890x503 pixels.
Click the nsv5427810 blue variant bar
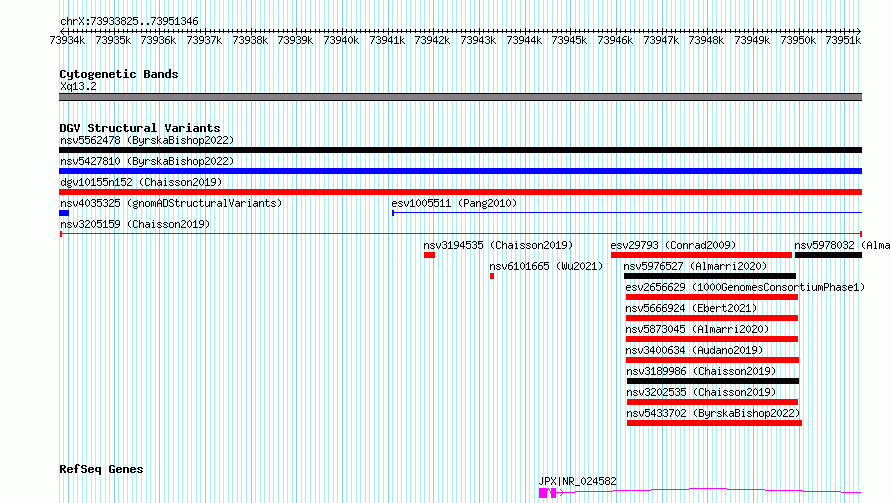pyautogui.click(x=460, y=171)
